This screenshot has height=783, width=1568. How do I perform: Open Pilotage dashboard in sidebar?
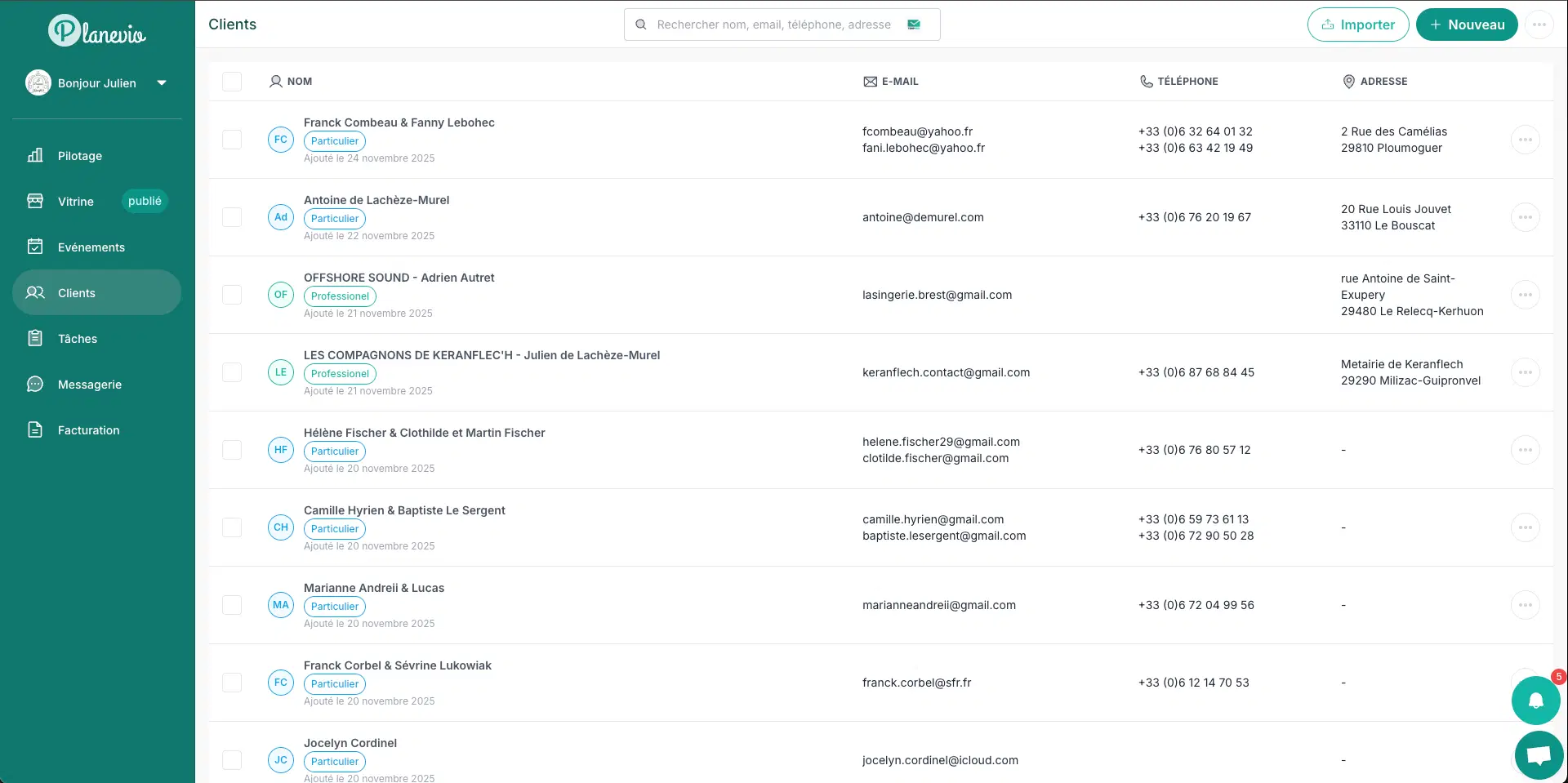(80, 156)
